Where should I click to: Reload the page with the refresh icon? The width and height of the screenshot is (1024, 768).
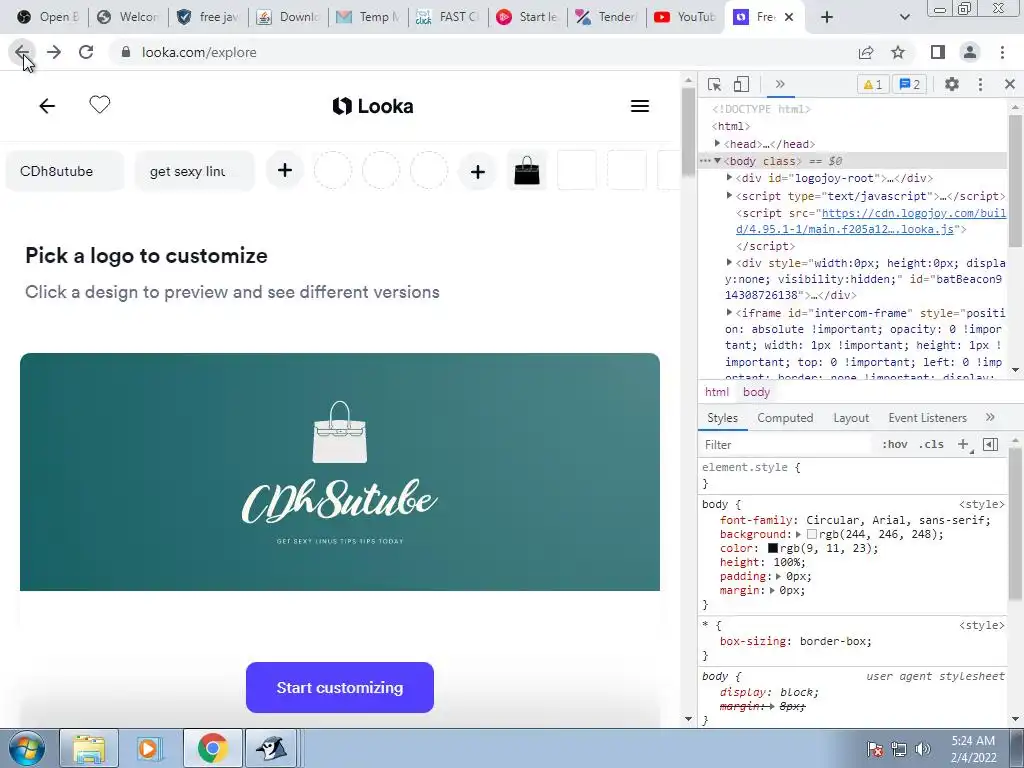86,52
